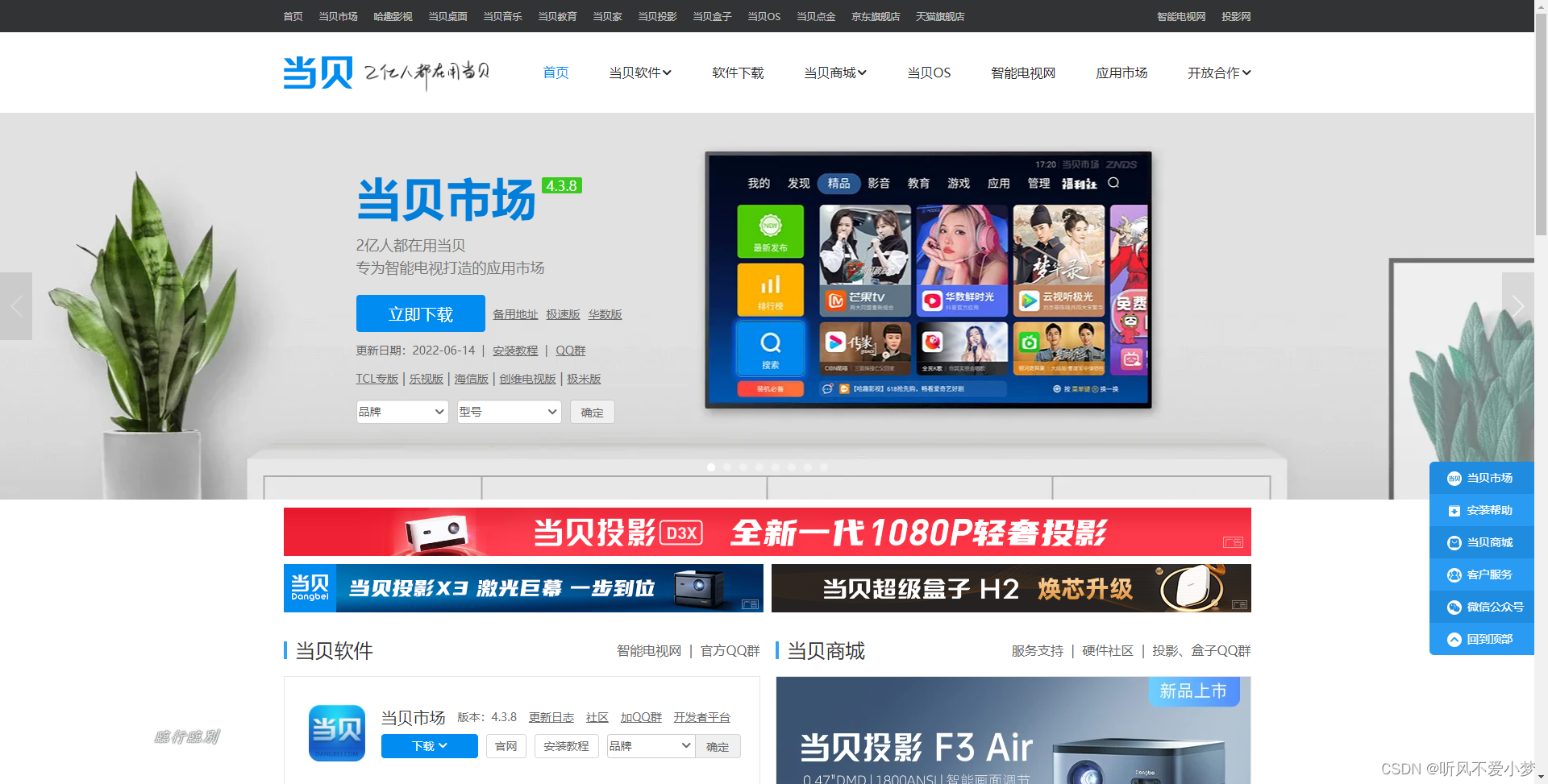
Task: Click 当贝超级盒子 H2 banner
Action: point(1011,588)
